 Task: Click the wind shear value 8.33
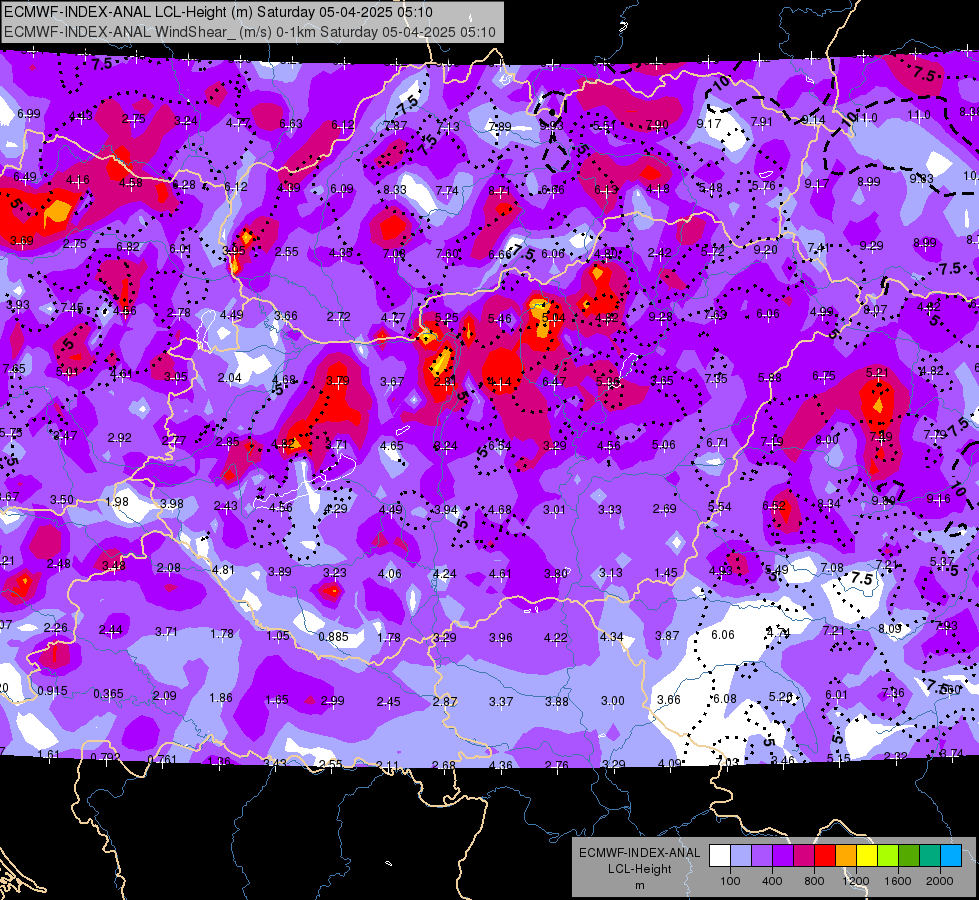395,189
